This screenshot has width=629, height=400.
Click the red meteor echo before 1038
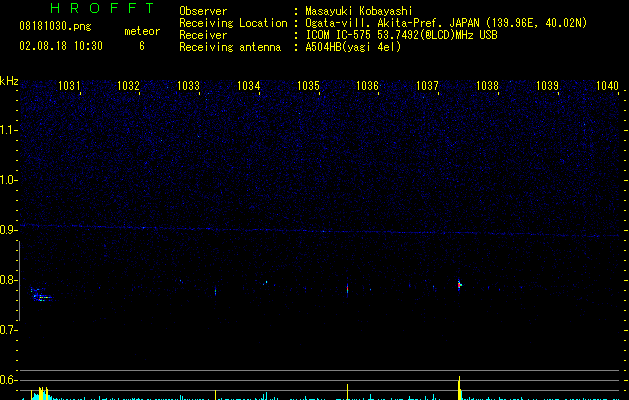459,284
